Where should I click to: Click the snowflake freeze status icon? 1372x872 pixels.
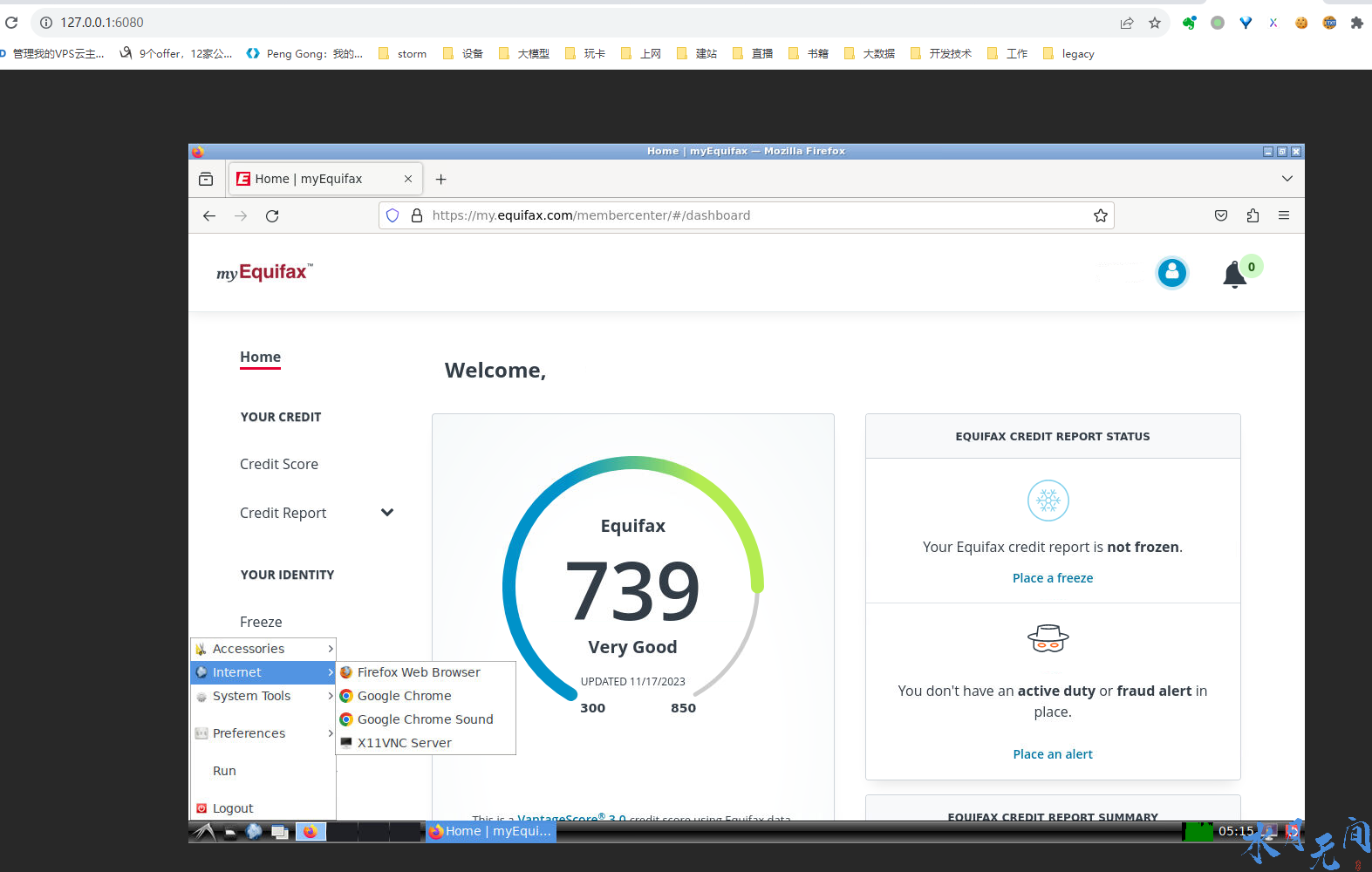(x=1048, y=501)
